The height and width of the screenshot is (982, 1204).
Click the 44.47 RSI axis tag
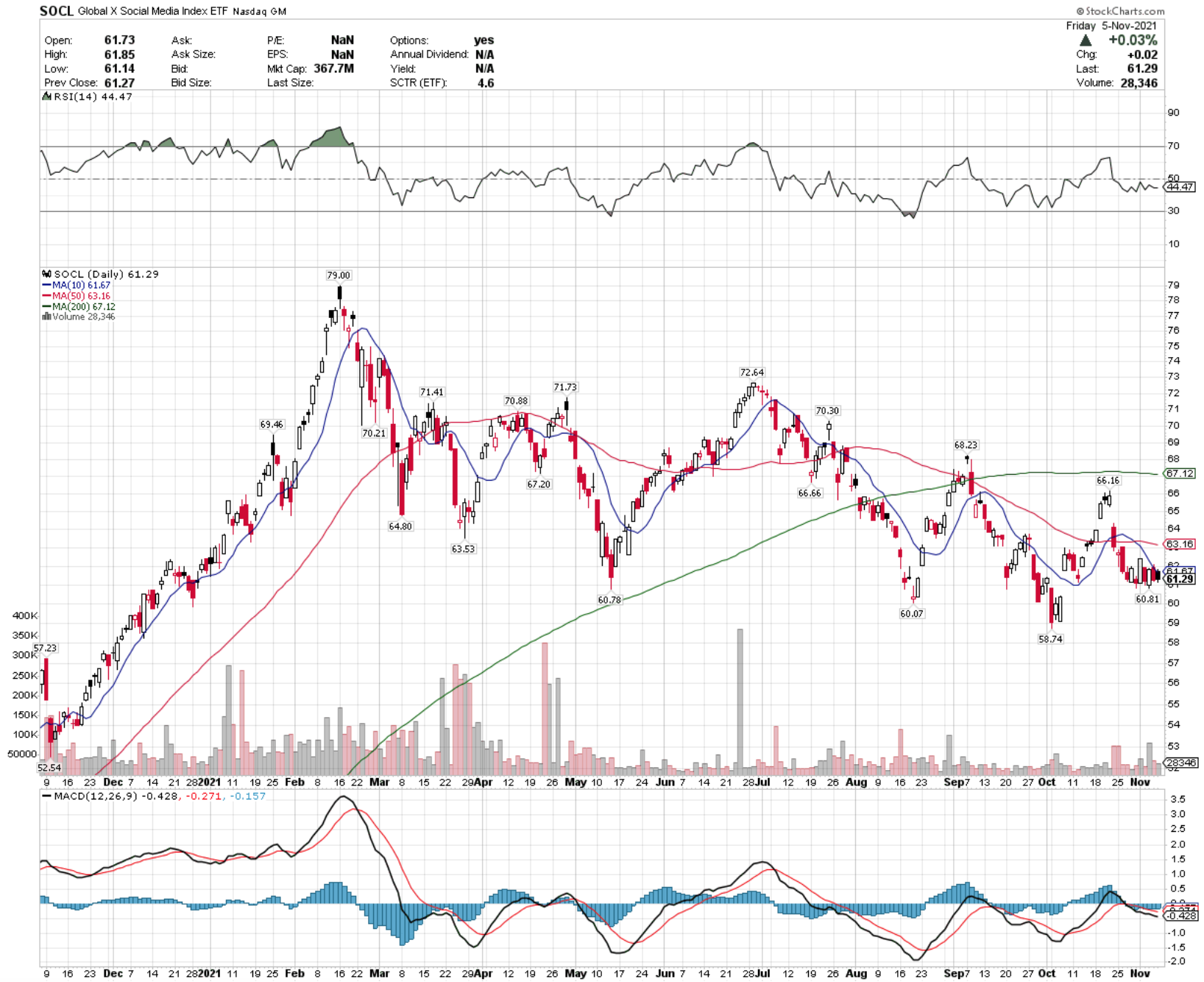point(1180,187)
